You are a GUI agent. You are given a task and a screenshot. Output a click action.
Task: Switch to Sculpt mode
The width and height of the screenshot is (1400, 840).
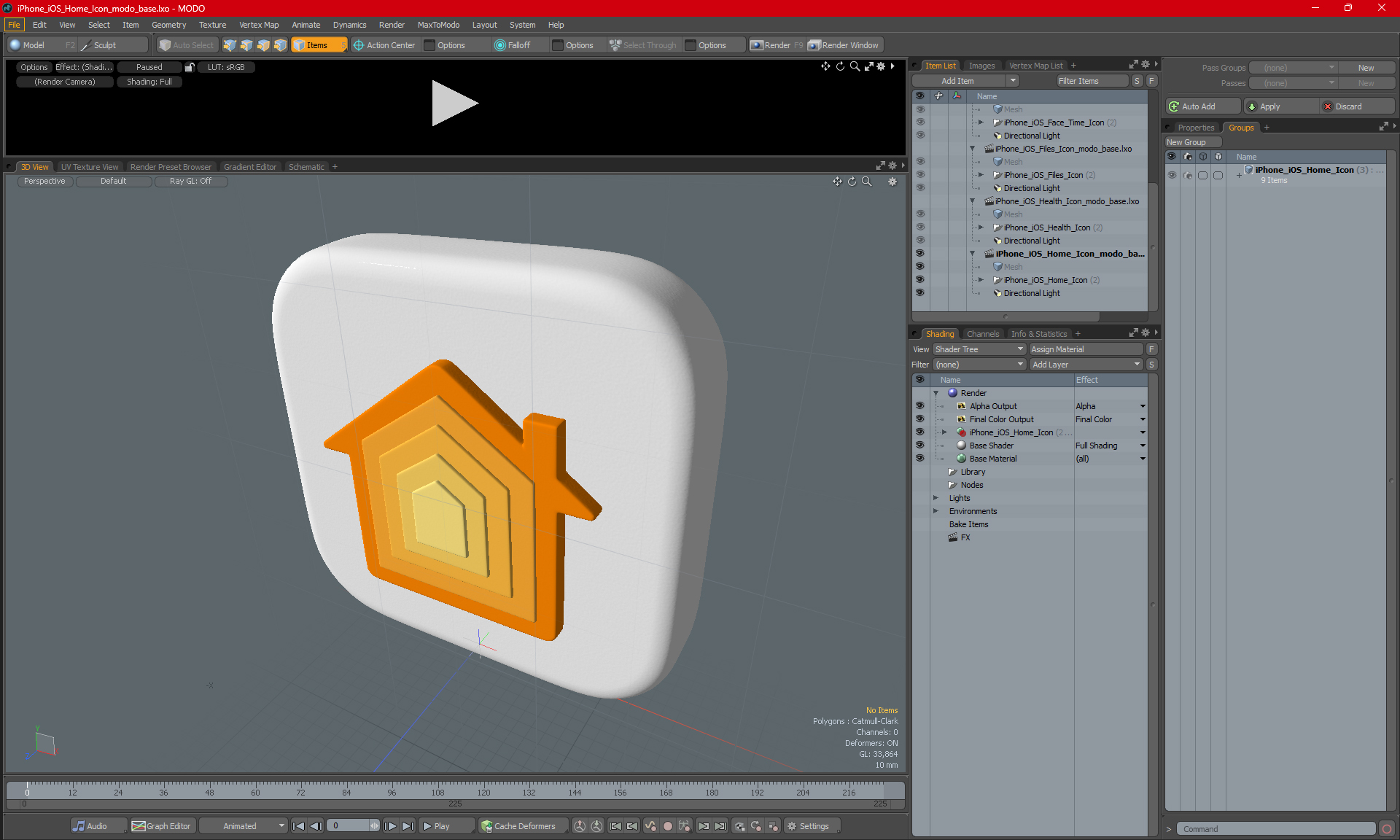click(113, 45)
